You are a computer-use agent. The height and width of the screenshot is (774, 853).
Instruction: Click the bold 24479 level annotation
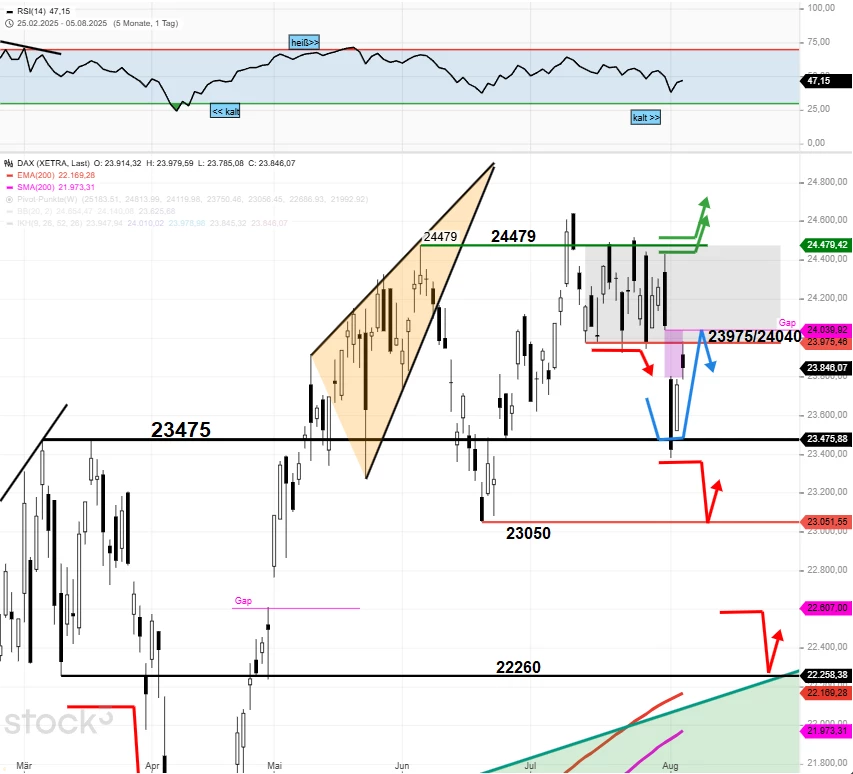(513, 236)
